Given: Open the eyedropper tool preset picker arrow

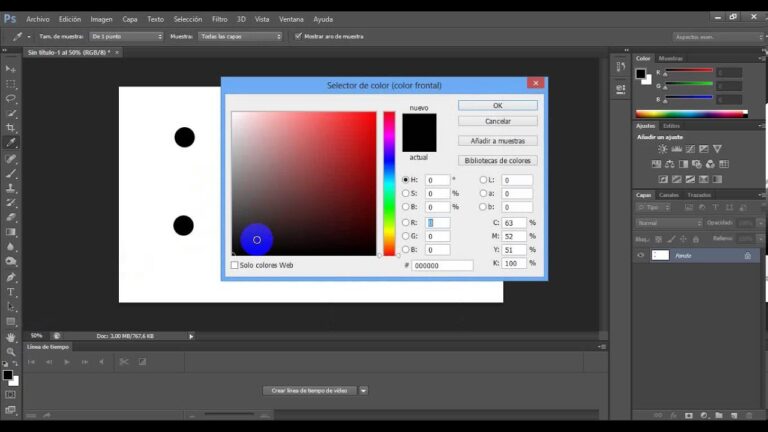Looking at the screenshot, I should (x=29, y=37).
